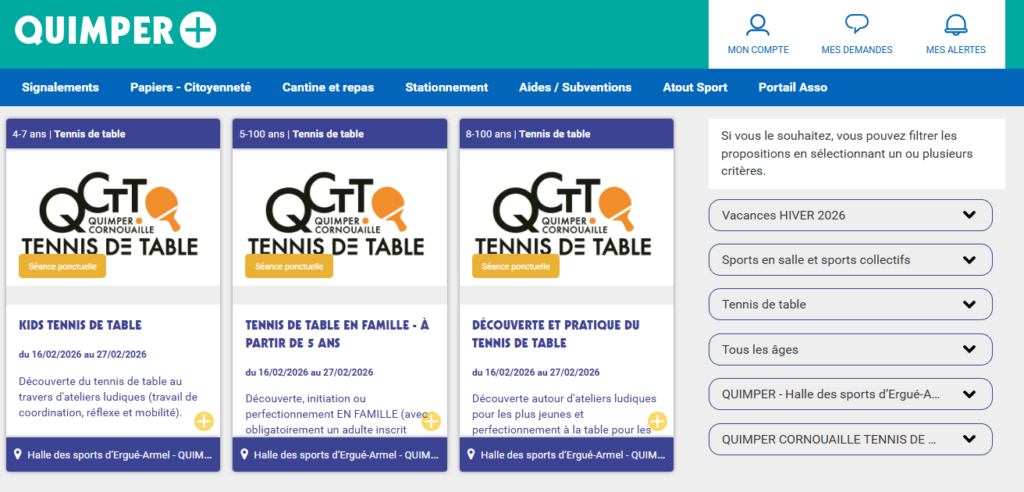This screenshot has width=1024, height=492.
Task: Click plus icon on Tennis en Famille card
Action: pyautogui.click(x=431, y=421)
